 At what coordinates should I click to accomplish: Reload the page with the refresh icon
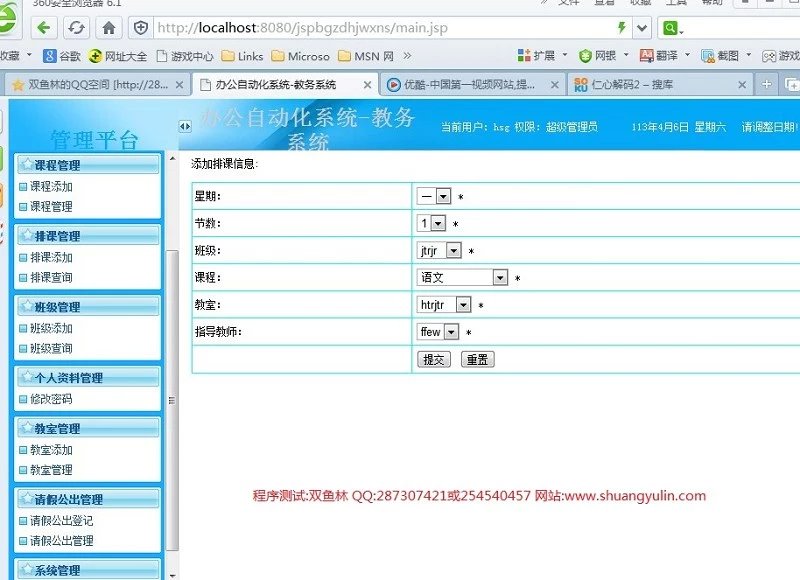(x=77, y=27)
